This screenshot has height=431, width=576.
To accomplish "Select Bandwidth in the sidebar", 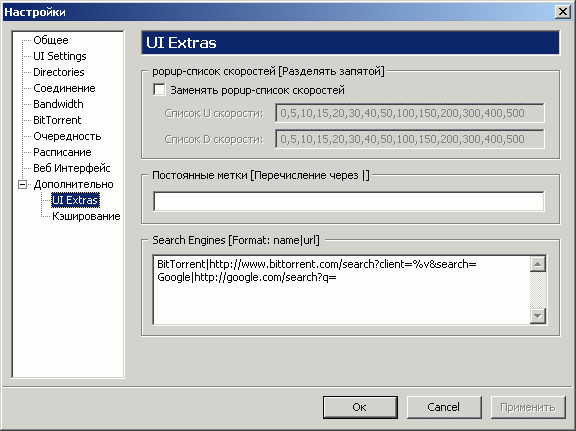I will point(58,104).
